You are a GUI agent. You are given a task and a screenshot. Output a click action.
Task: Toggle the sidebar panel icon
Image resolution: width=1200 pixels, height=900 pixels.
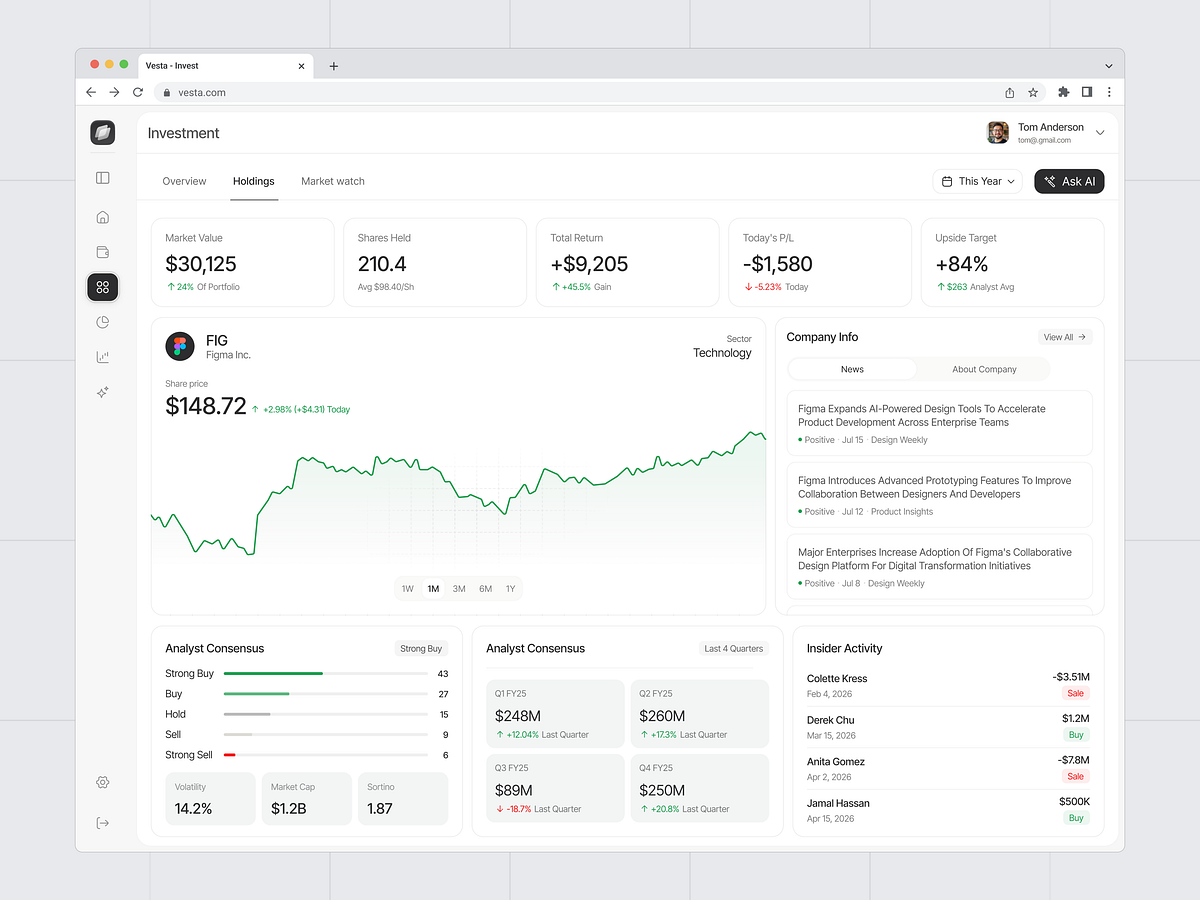102,178
